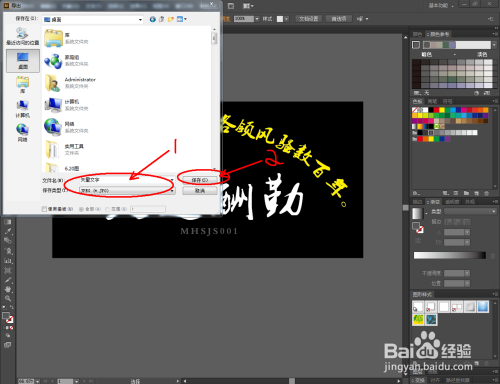Go up one folder level icon

click(162, 19)
